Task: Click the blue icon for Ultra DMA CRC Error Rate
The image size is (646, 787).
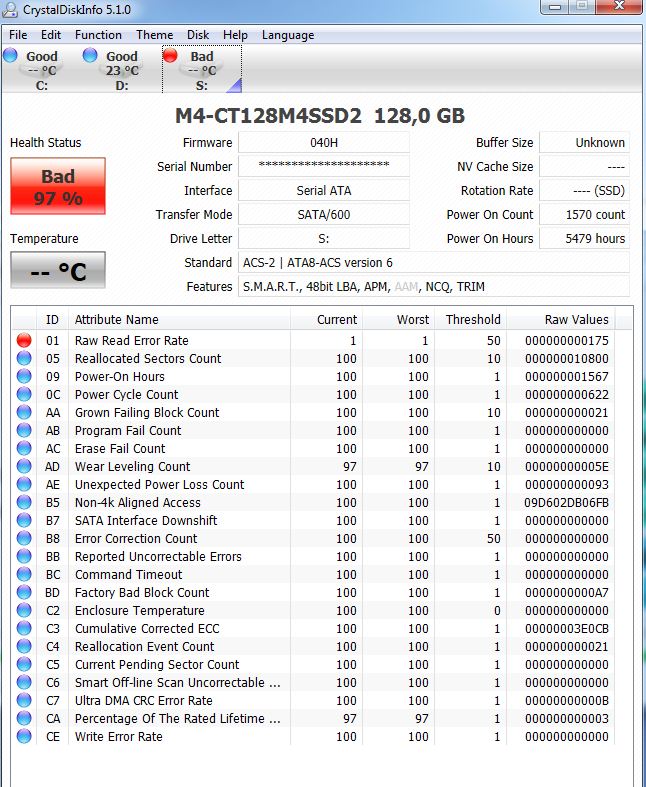Action: pos(24,700)
